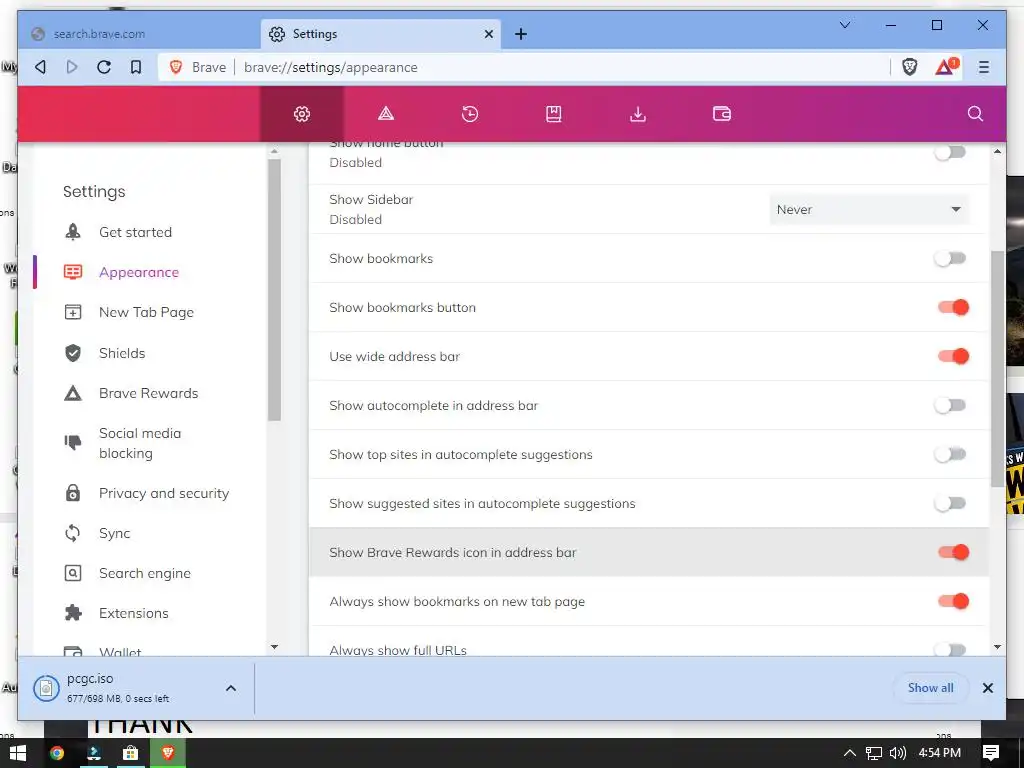The width and height of the screenshot is (1024, 768).
Task: Click sidebar scroll down arrow
Action: [x=274, y=647]
